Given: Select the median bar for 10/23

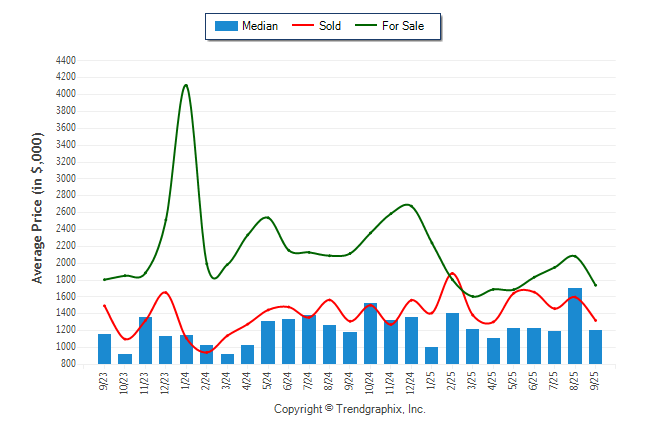Looking at the screenshot, I should [125, 358].
